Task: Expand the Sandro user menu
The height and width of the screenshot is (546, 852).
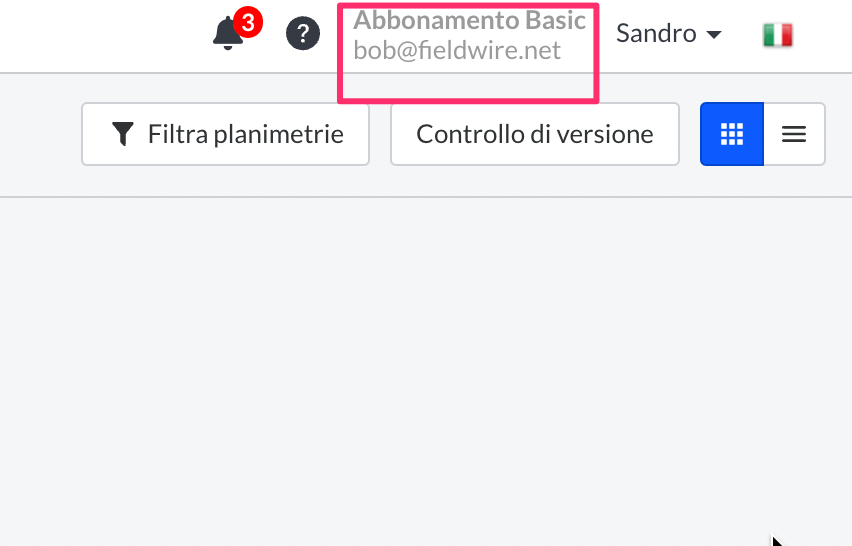Action: pyautogui.click(x=669, y=34)
